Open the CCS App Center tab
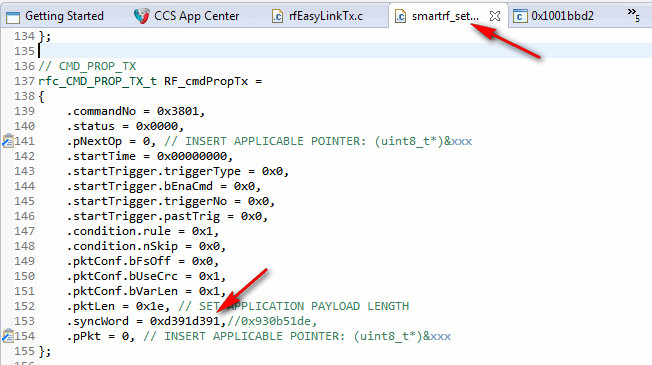The width and height of the screenshot is (652, 365). 196,16
